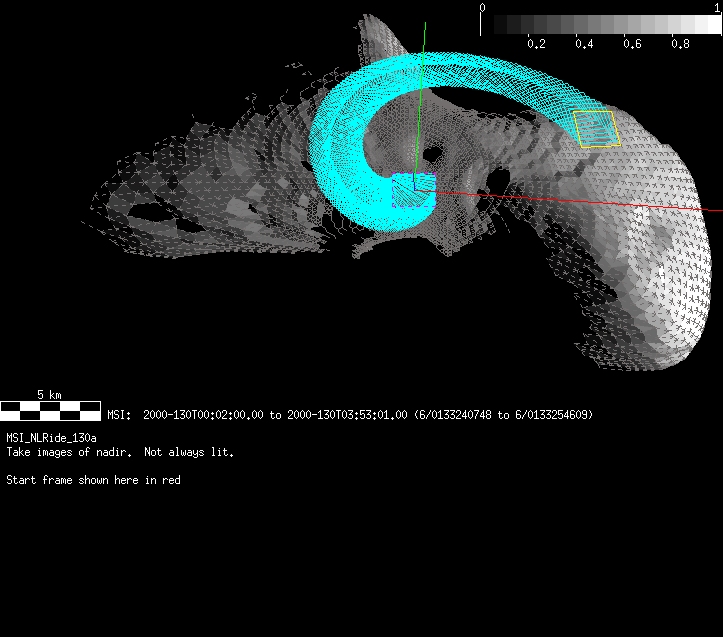This screenshot has height=637, width=723.
Task: Click the 0.4 label on the color scale
Action: click(x=584, y=44)
